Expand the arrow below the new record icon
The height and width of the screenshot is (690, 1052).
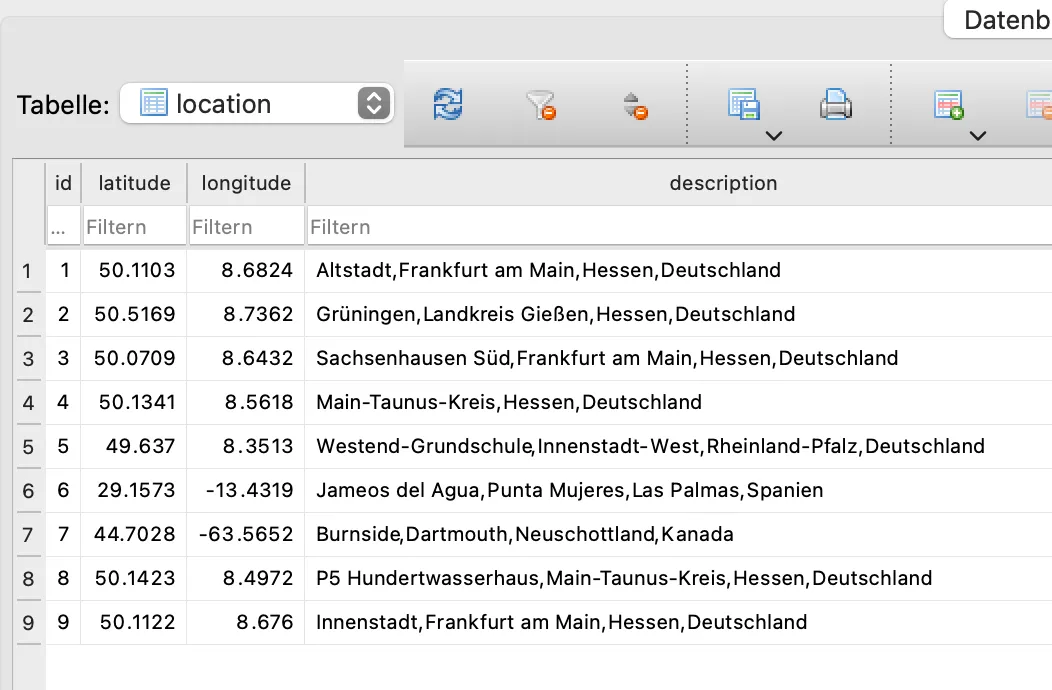point(978,136)
